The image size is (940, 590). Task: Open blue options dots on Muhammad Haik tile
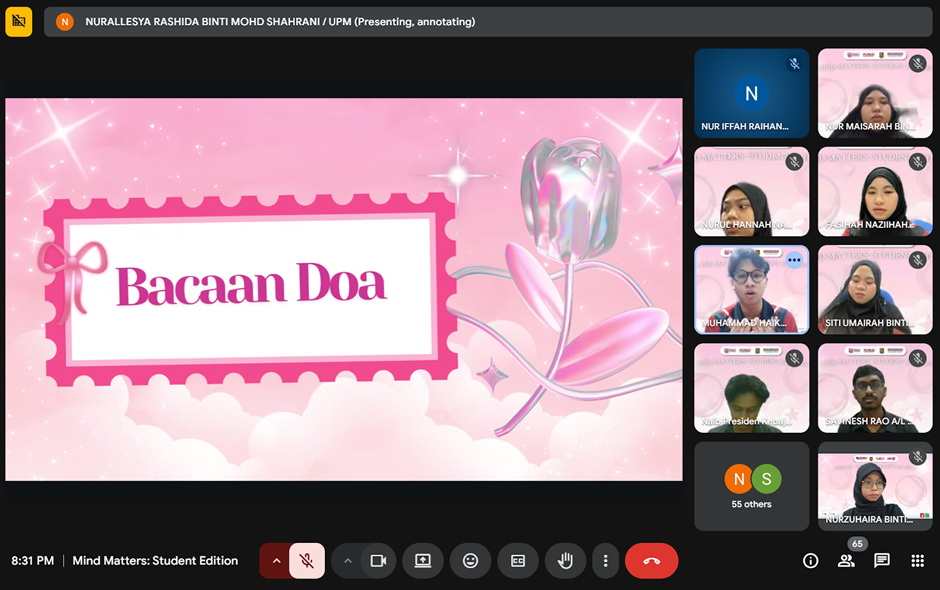794,260
